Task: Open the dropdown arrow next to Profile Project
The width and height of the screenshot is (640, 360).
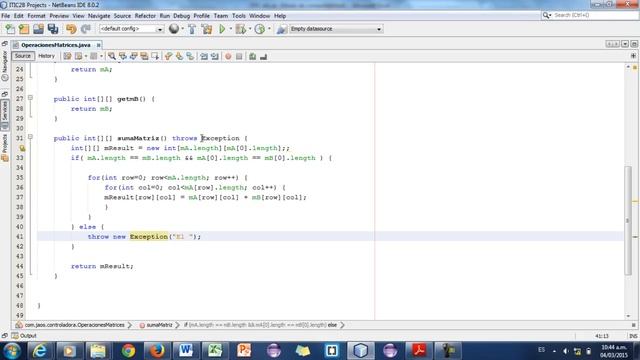Action: tap(269, 29)
